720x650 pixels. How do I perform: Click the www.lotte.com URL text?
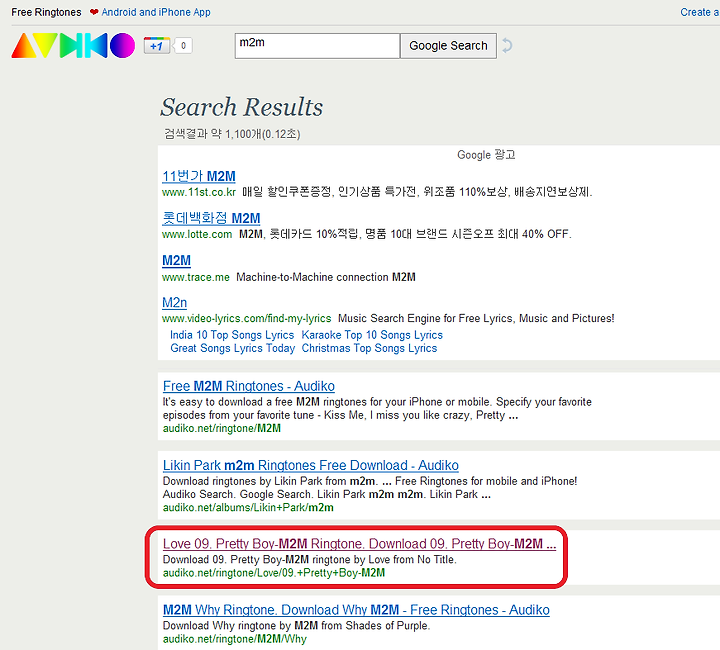point(197,234)
